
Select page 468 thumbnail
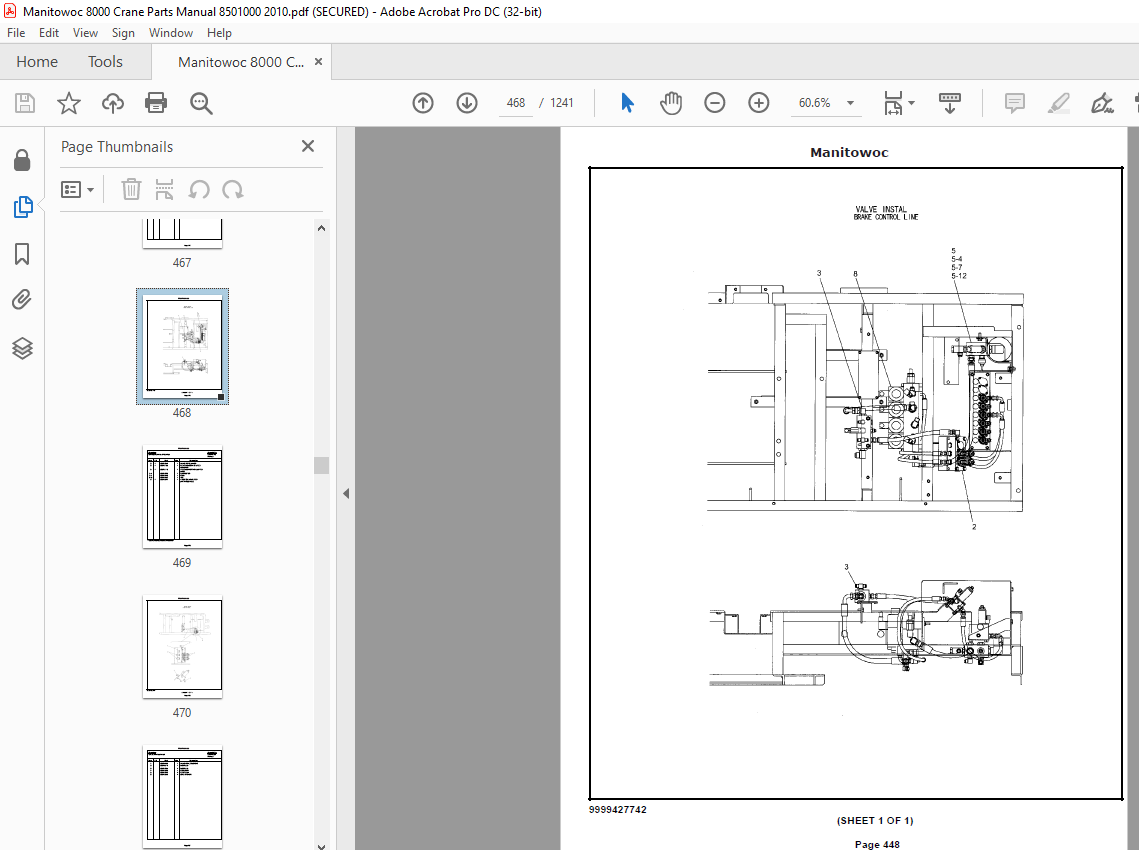(x=182, y=346)
